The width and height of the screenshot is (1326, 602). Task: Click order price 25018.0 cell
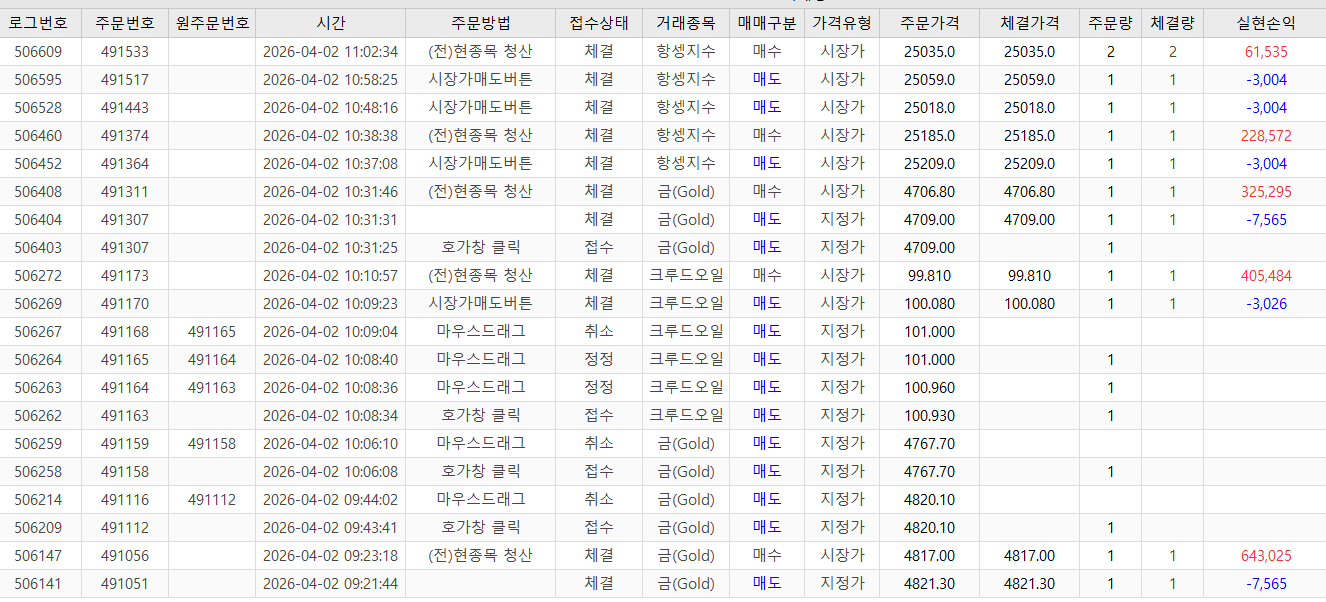[x=929, y=108]
